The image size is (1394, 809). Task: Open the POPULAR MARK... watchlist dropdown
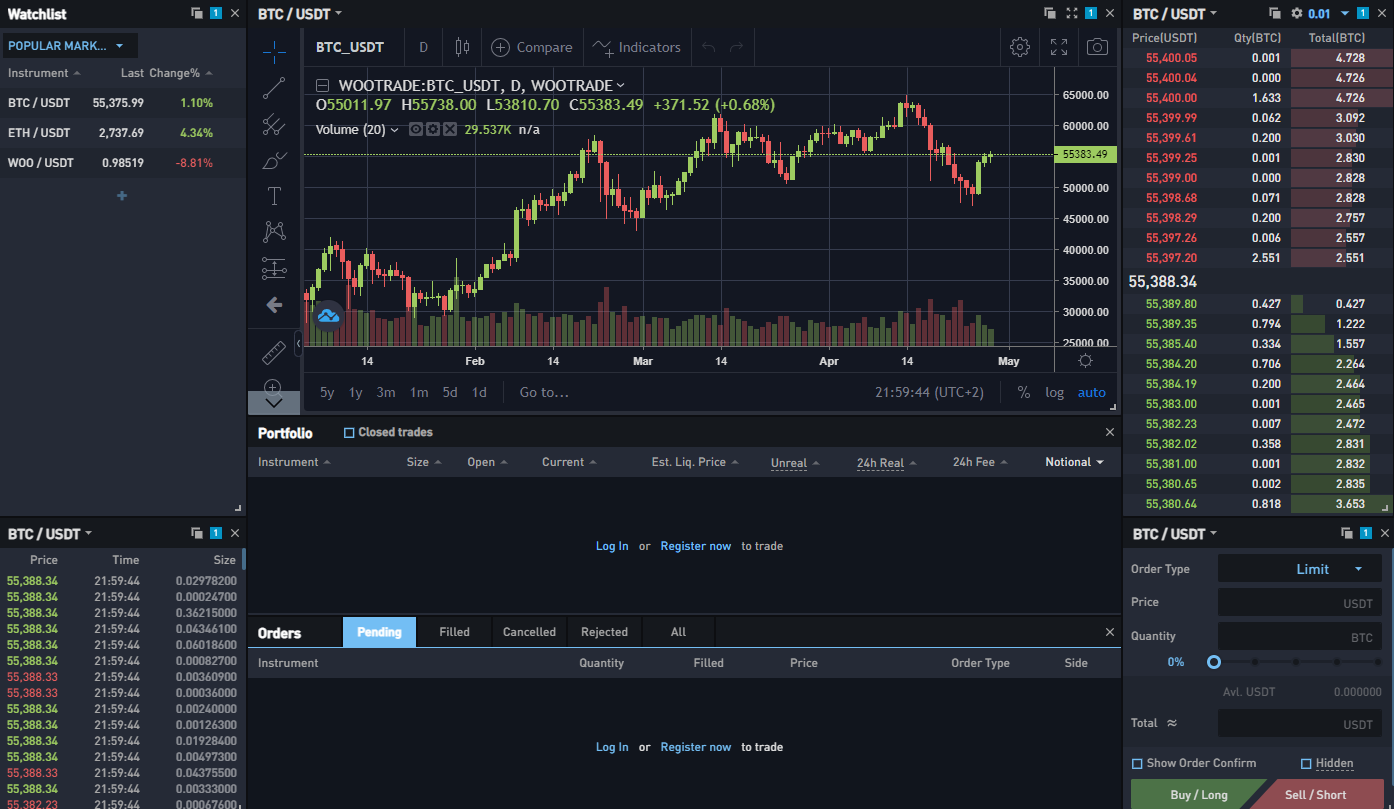pyautogui.click(x=70, y=46)
